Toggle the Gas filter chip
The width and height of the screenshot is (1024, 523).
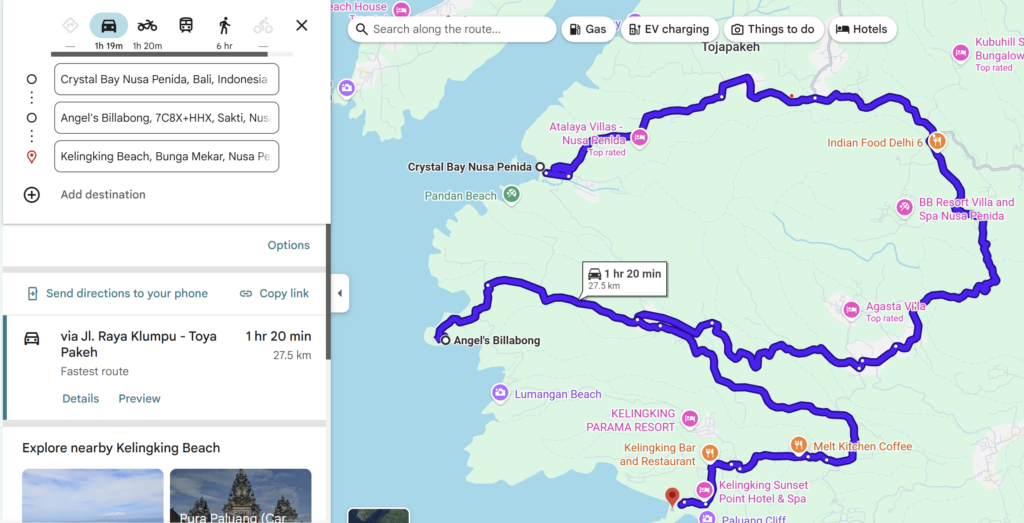[x=587, y=29]
